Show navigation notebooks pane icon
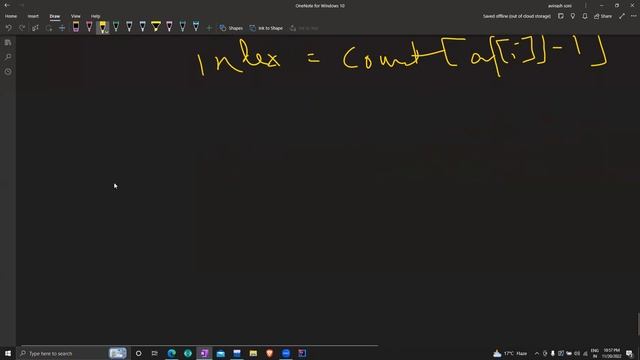The width and height of the screenshot is (640, 360). (8, 42)
